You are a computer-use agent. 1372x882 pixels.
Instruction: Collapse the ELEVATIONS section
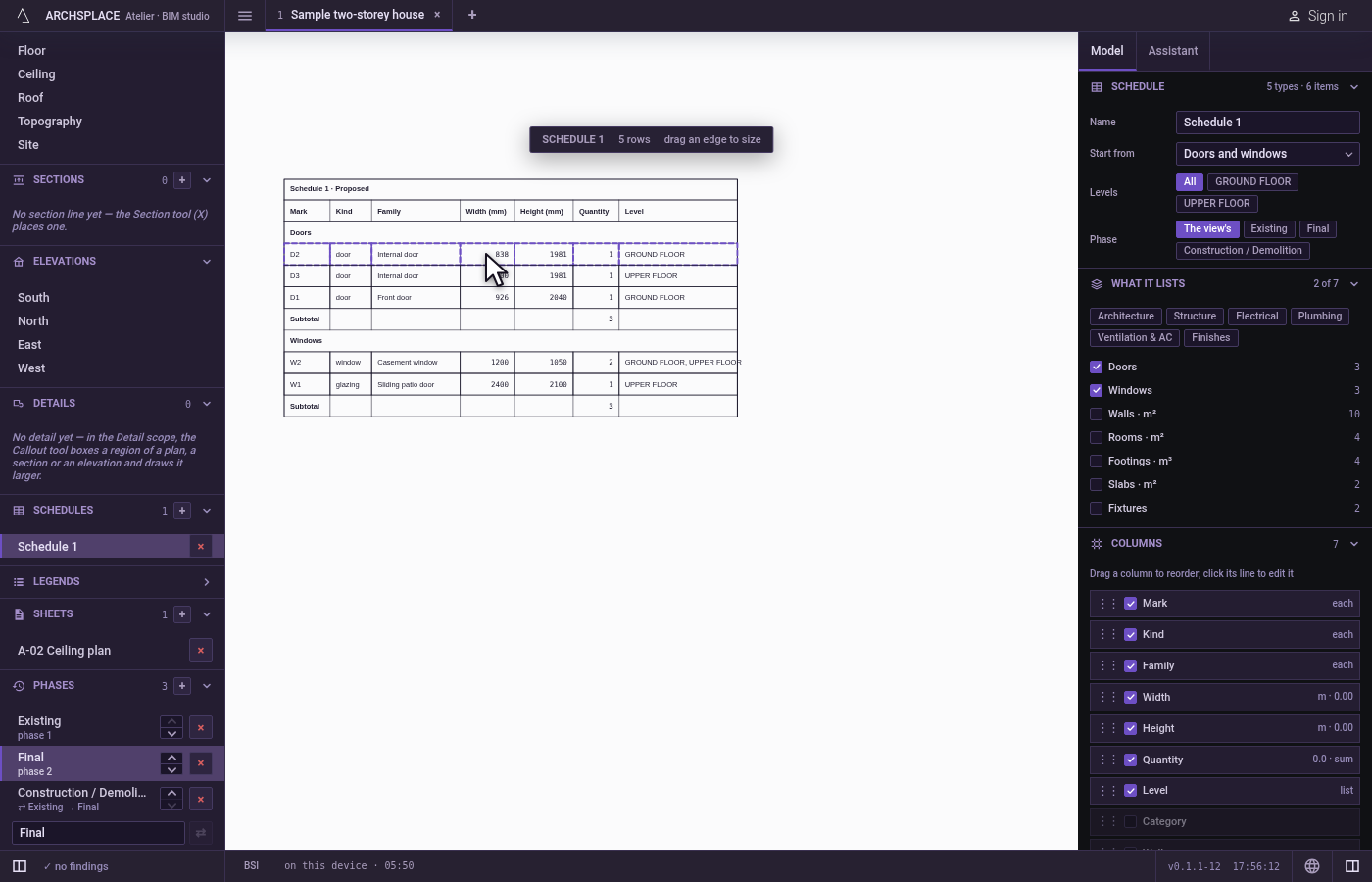point(207,262)
